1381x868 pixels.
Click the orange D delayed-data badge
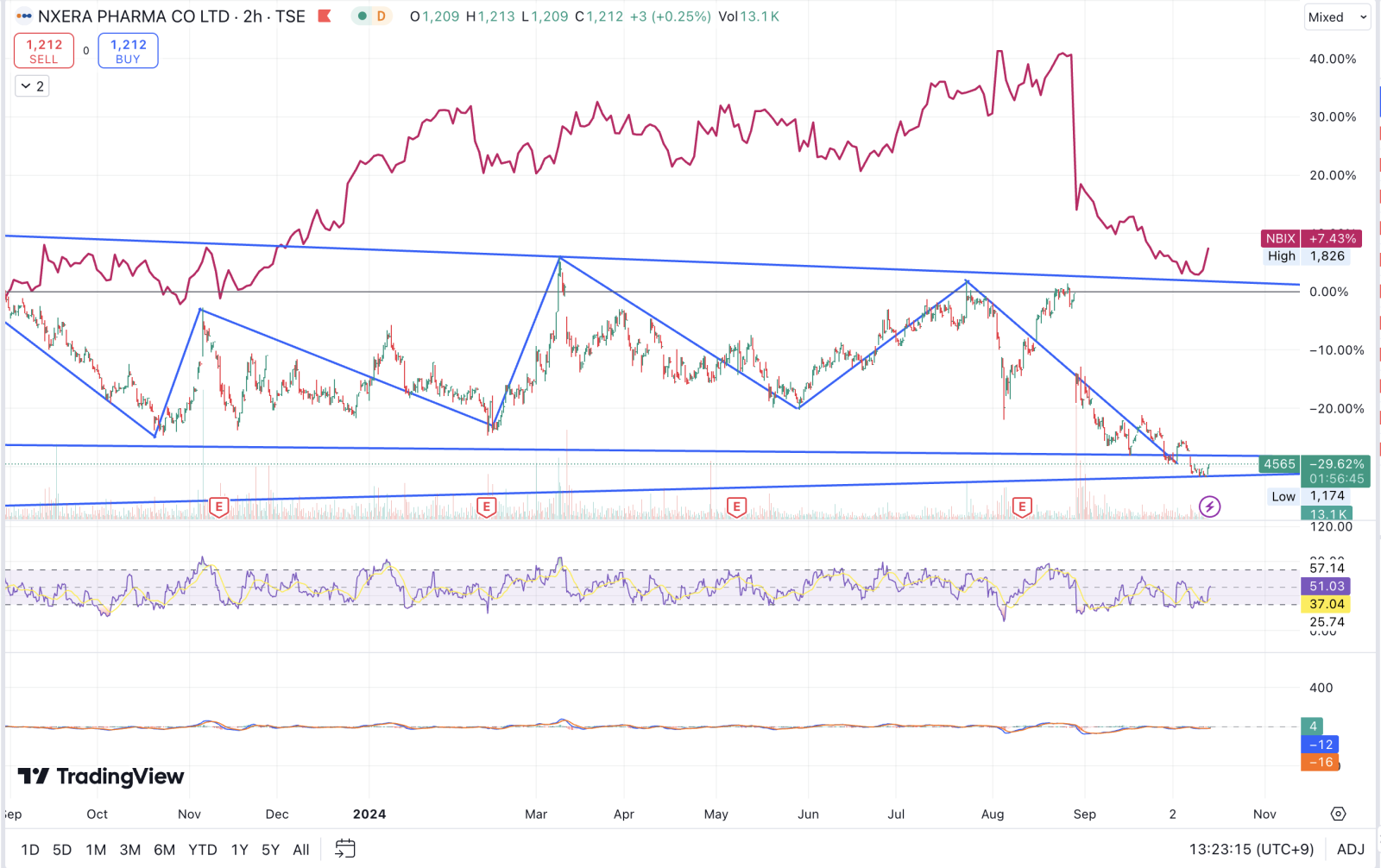(x=381, y=16)
